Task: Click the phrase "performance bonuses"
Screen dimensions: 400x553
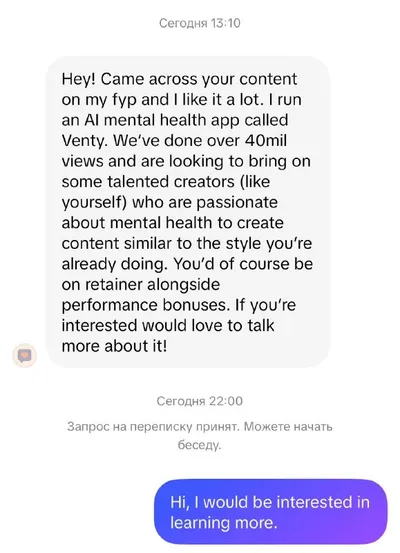Action: [145, 305]
